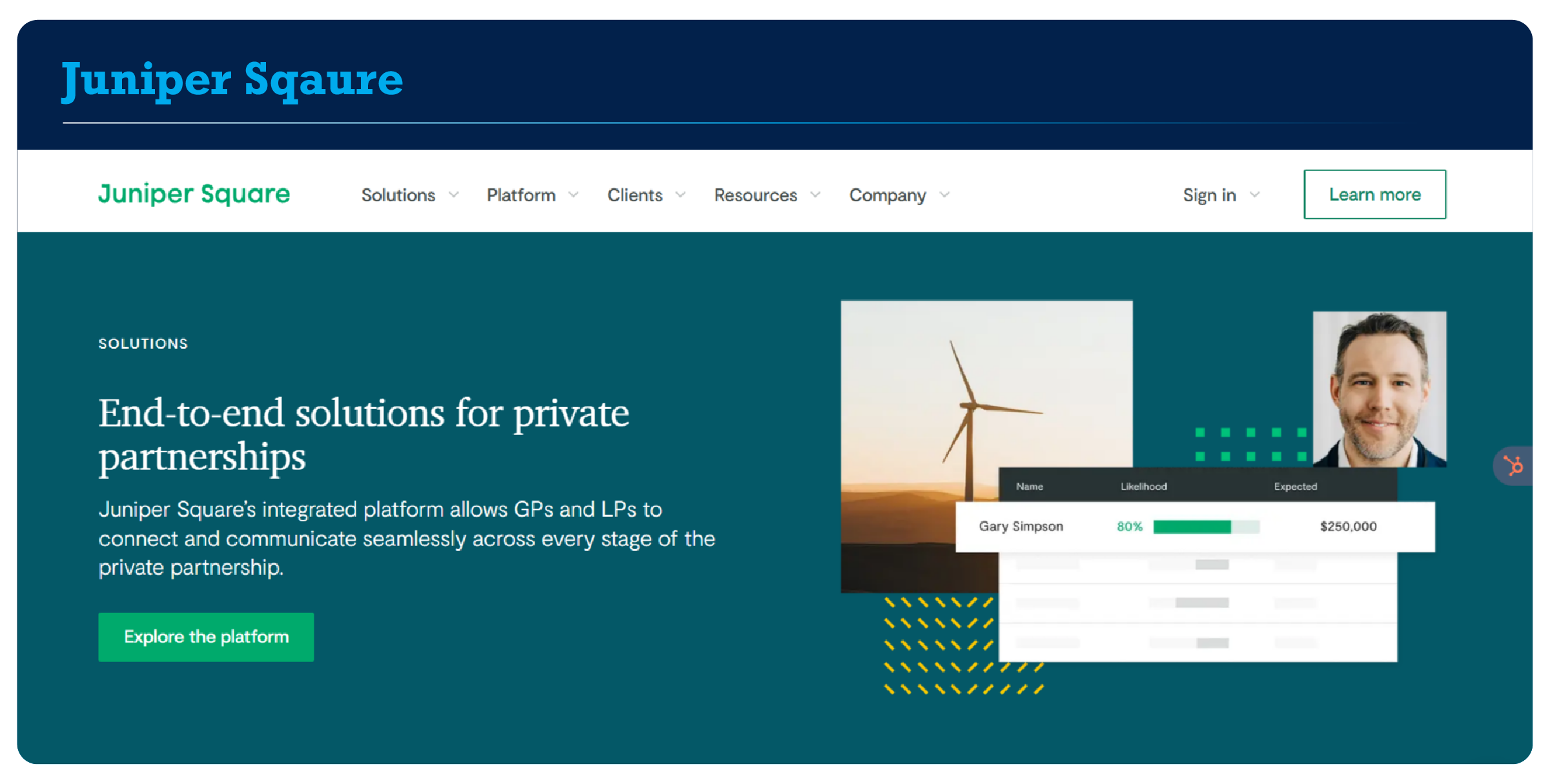
Task: Expand the Company menu chevron
Action: tap(944, 194)
